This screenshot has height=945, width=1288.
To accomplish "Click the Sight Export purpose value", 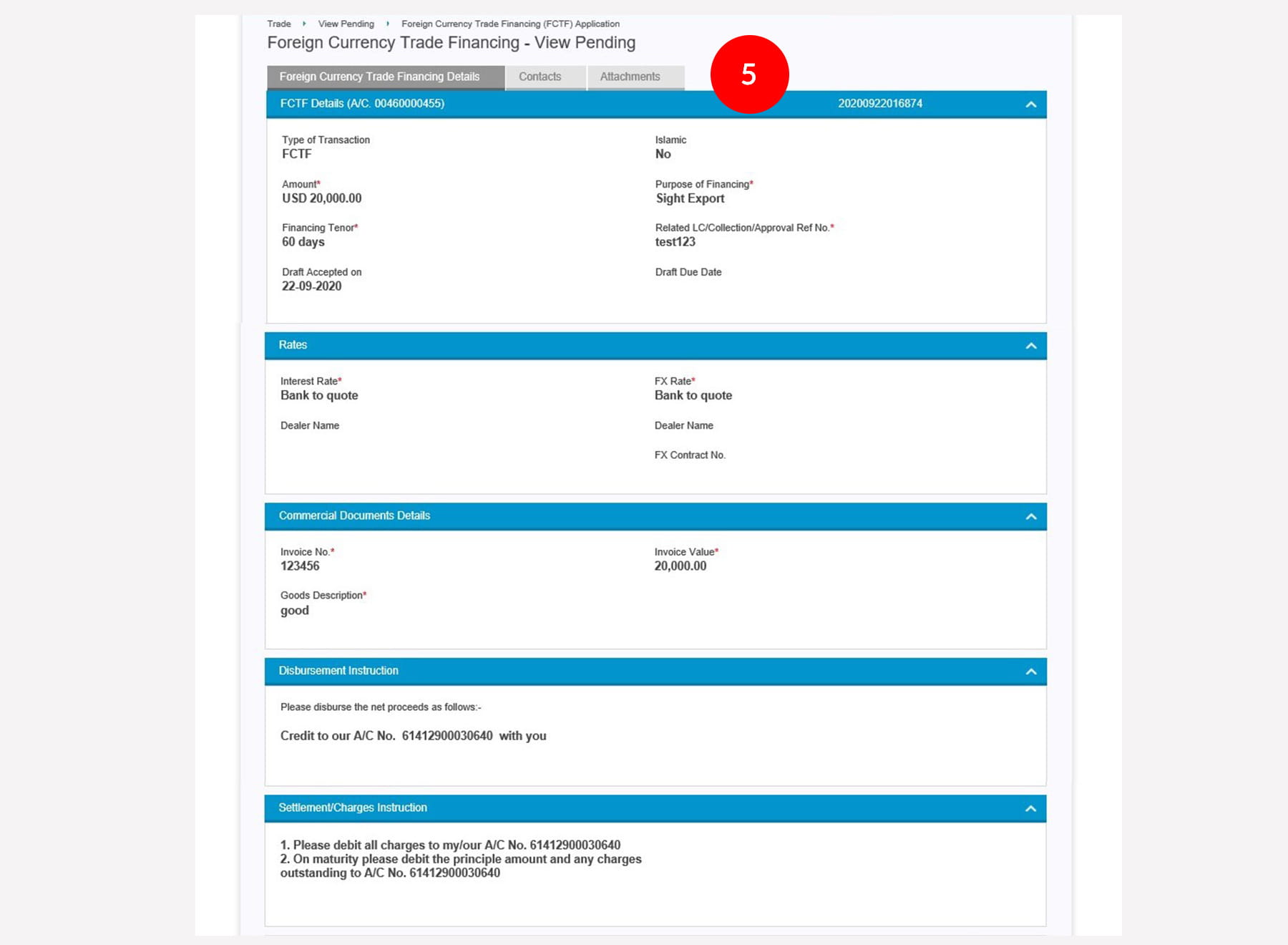I will (x=690, y=198).
